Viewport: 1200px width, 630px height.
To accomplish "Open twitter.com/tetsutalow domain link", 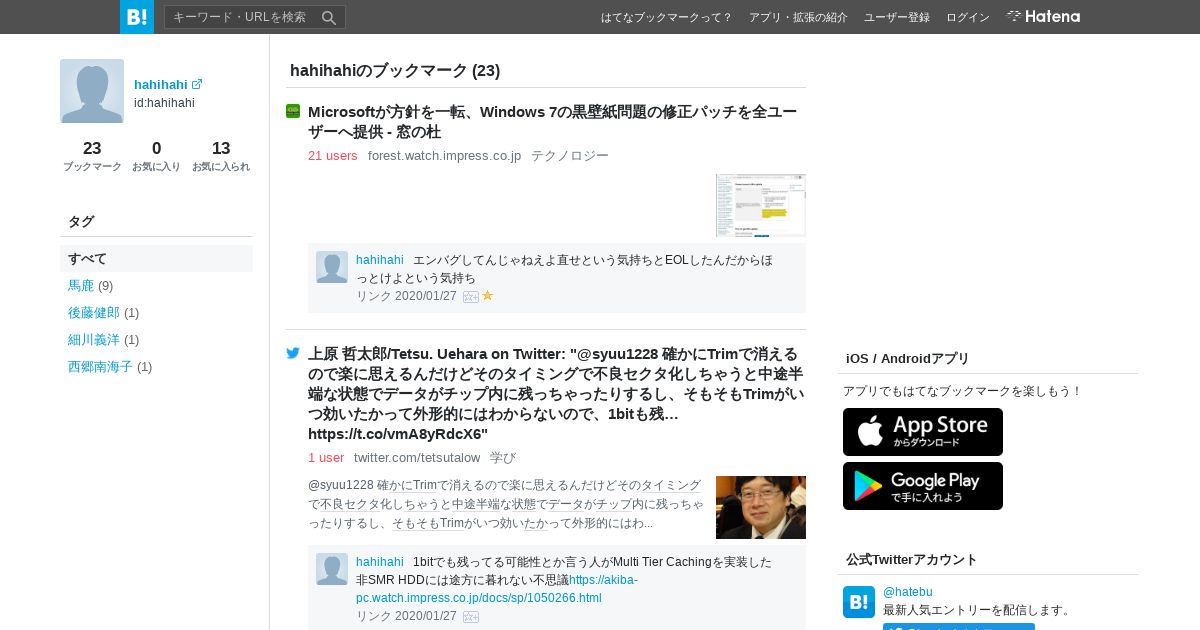I will click(x=417, y=457).
